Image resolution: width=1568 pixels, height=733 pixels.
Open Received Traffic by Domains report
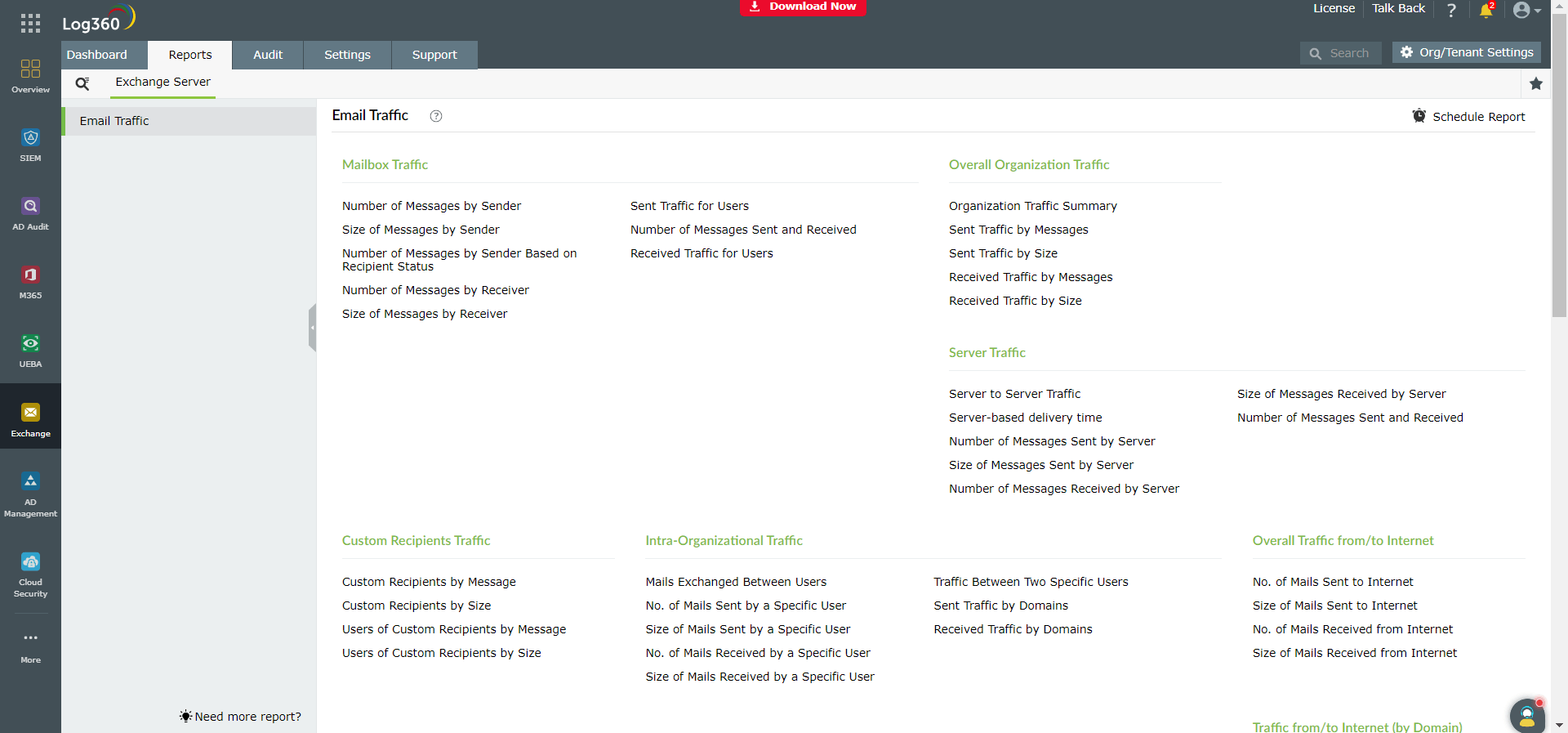coord(1013,629)
